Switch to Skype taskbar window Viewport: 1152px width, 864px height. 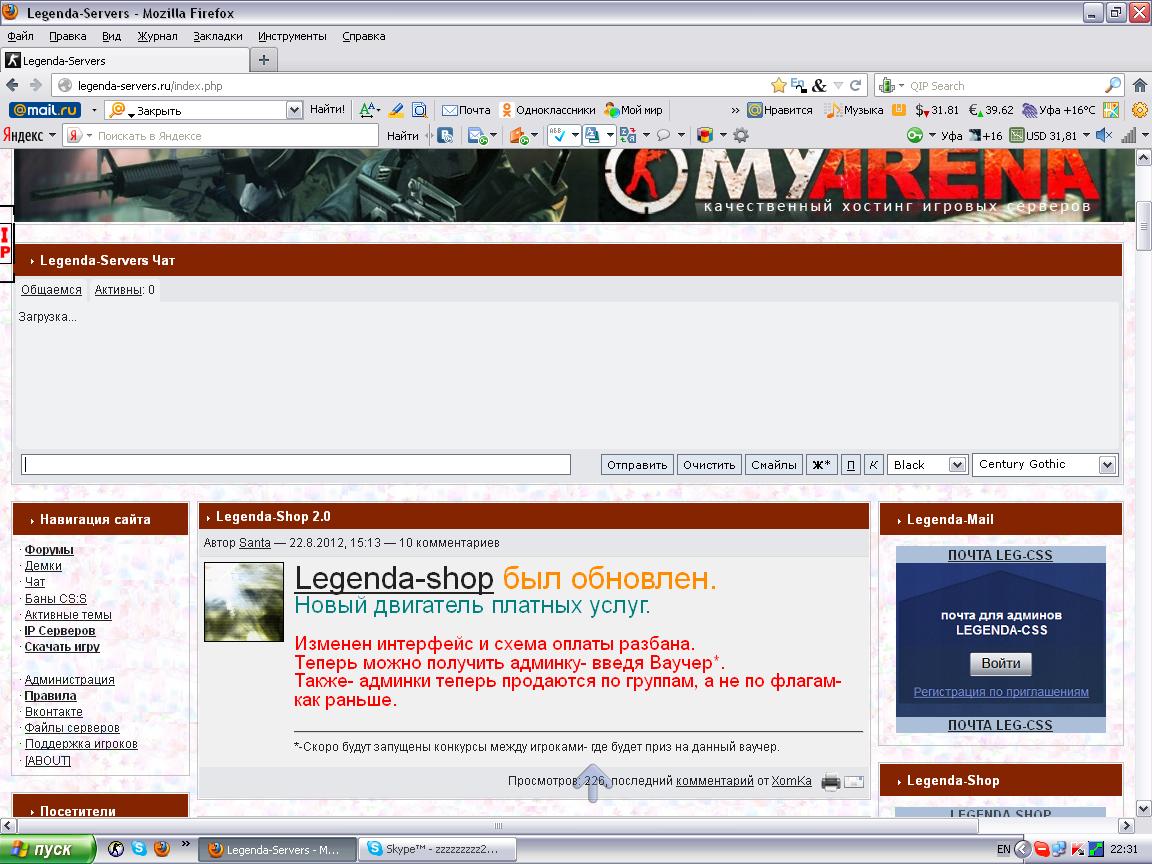pyautogui.click(x=438, y=849)
